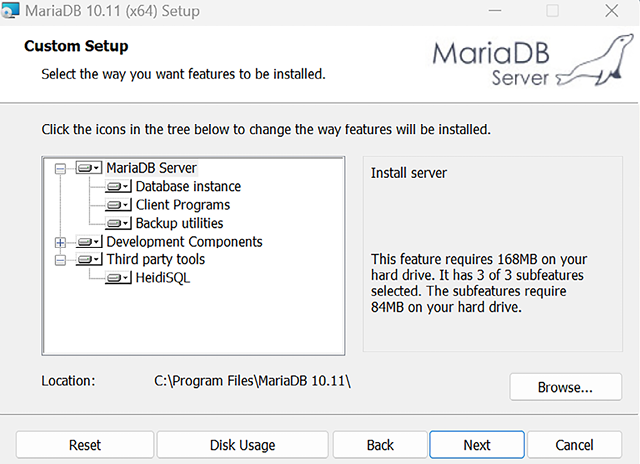Click the Client Programs feature drive icon

coord(119,205)
